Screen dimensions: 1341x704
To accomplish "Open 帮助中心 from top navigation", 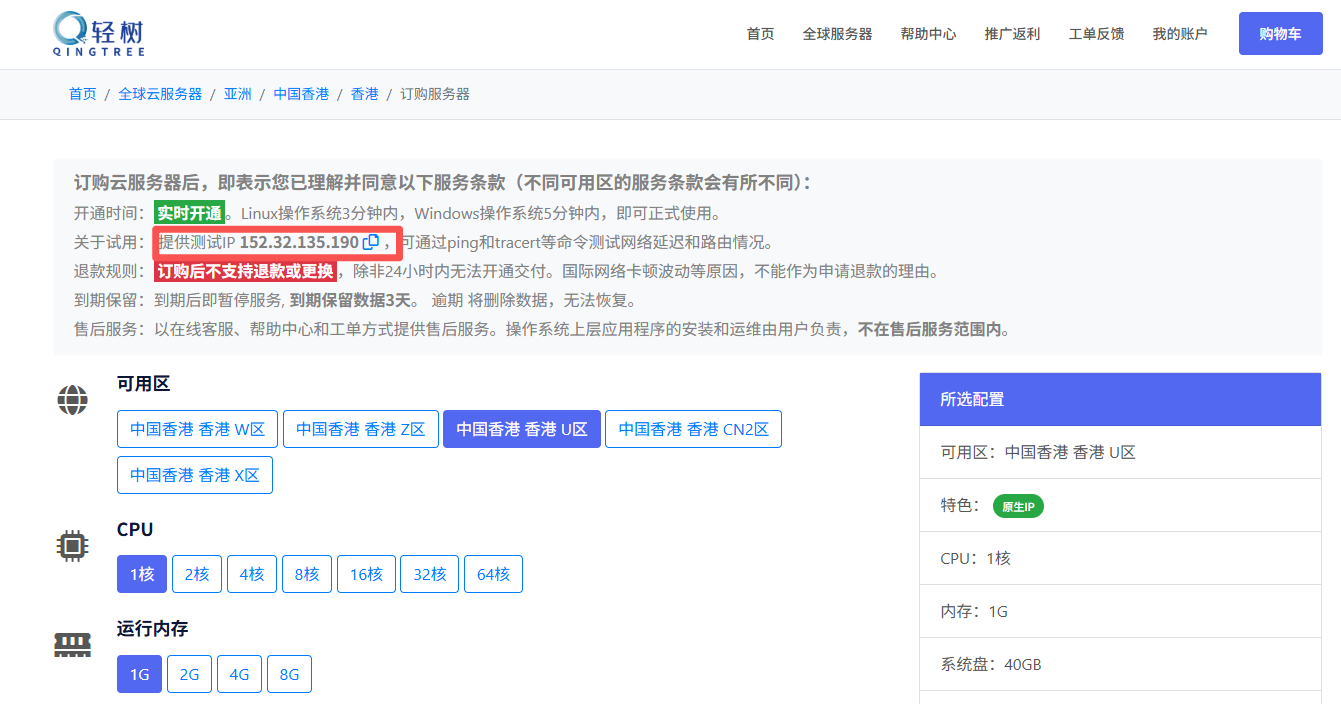I will click(x=928, y=34).
